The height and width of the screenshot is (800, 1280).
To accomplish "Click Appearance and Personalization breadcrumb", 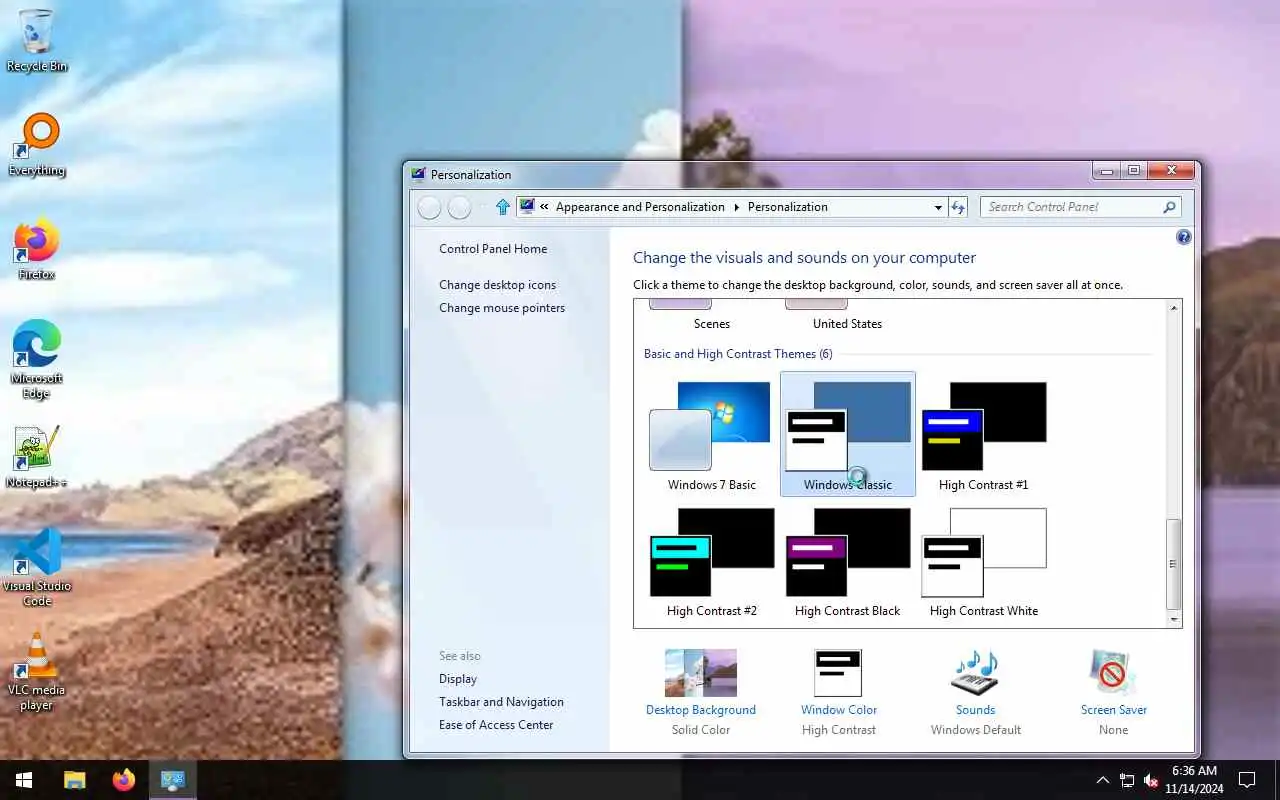I will click(x=640, y=207).
